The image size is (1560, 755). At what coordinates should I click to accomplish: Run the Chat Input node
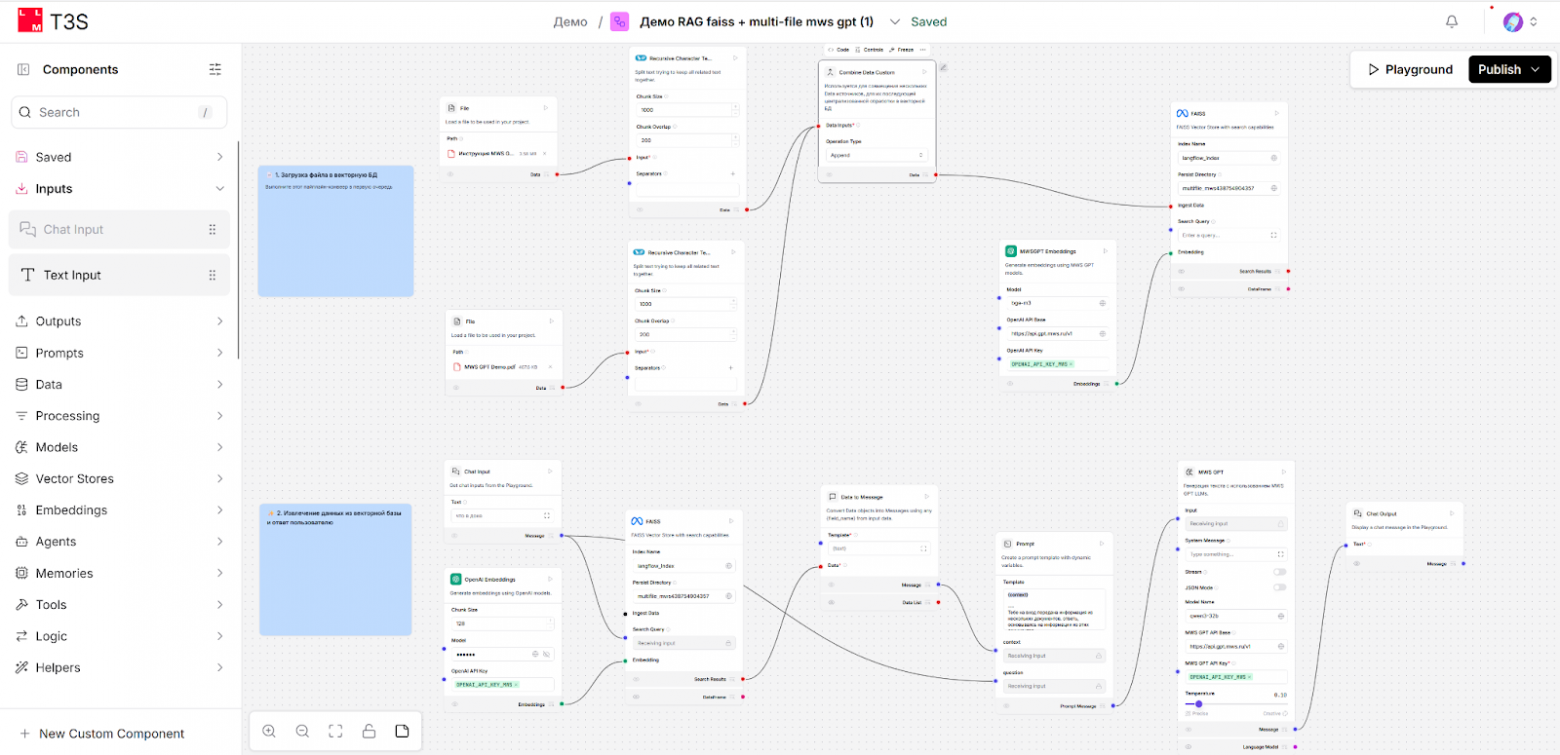tap(550, 471)
